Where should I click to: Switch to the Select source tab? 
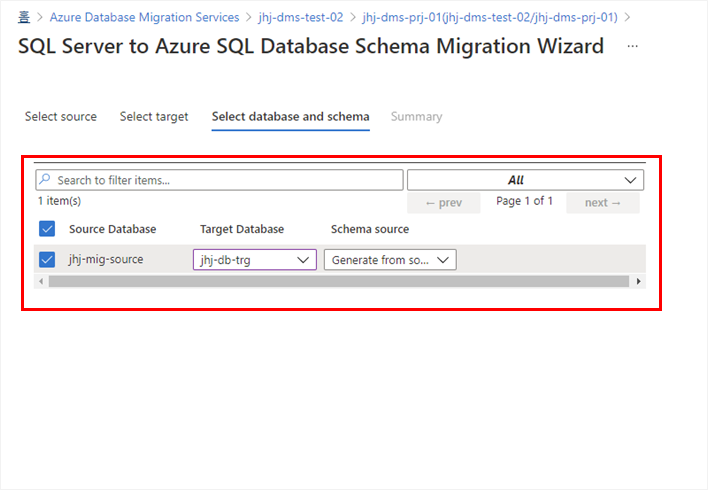[61, 117]
